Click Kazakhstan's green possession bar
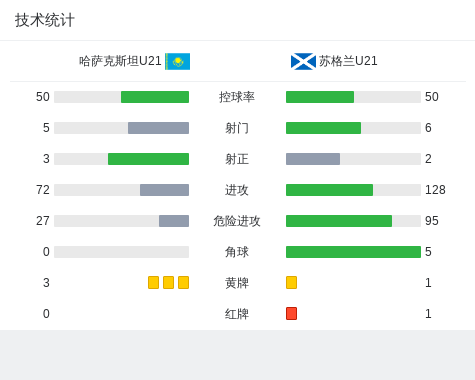Screen dimensions: 475x380 coord(155,97)
